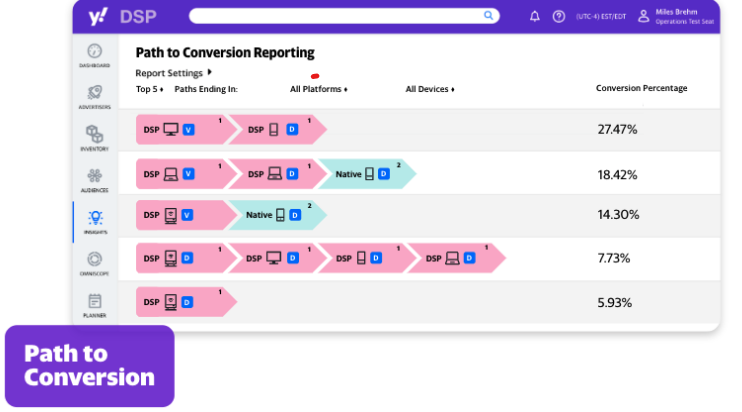Viewport: 742px width, 412px height.
Task: Click the connected TV icon in 14.30% row
Action: pos(171,215)
